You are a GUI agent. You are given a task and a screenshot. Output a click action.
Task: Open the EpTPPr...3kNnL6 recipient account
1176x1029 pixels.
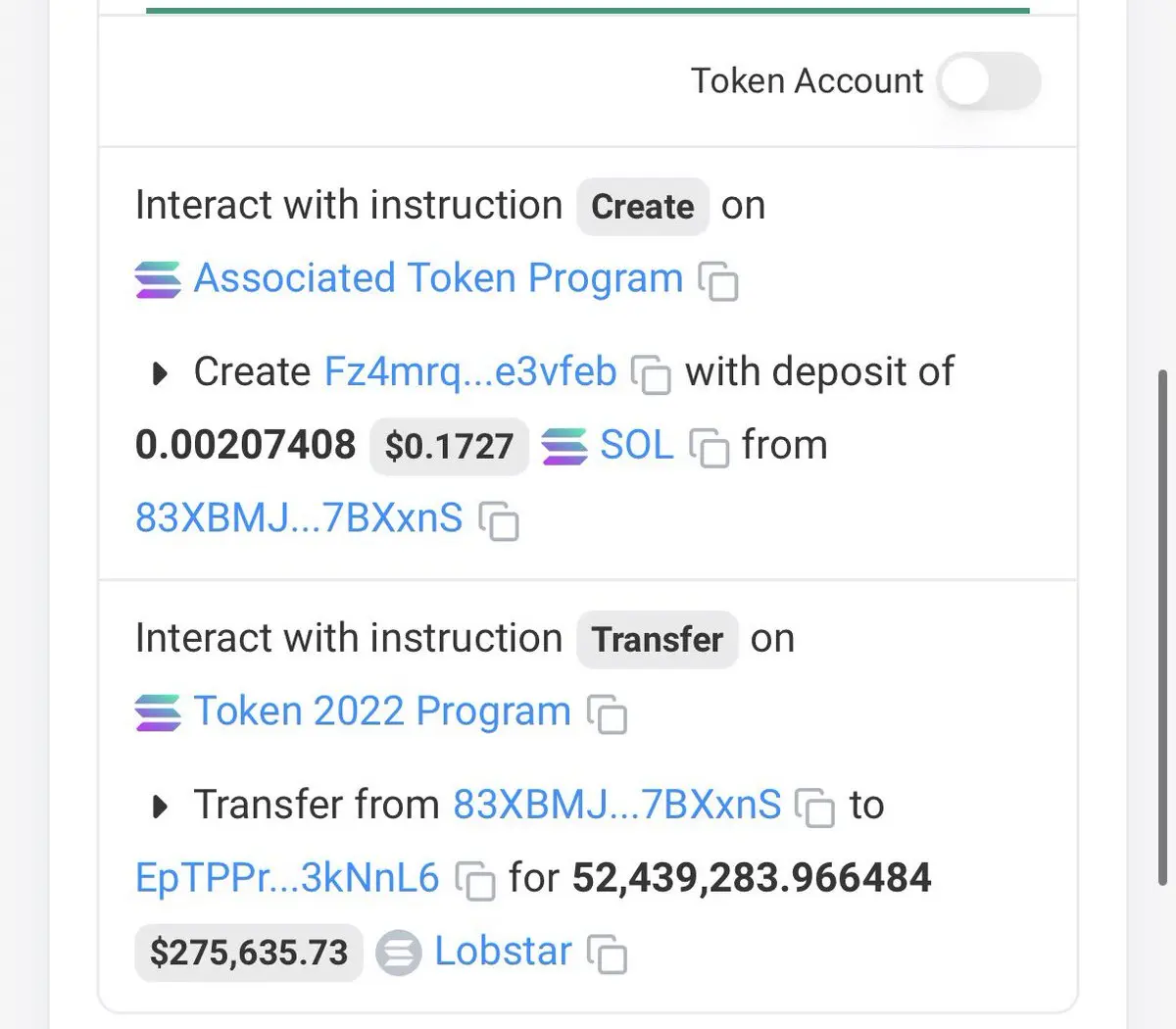(x=287, y=878)
